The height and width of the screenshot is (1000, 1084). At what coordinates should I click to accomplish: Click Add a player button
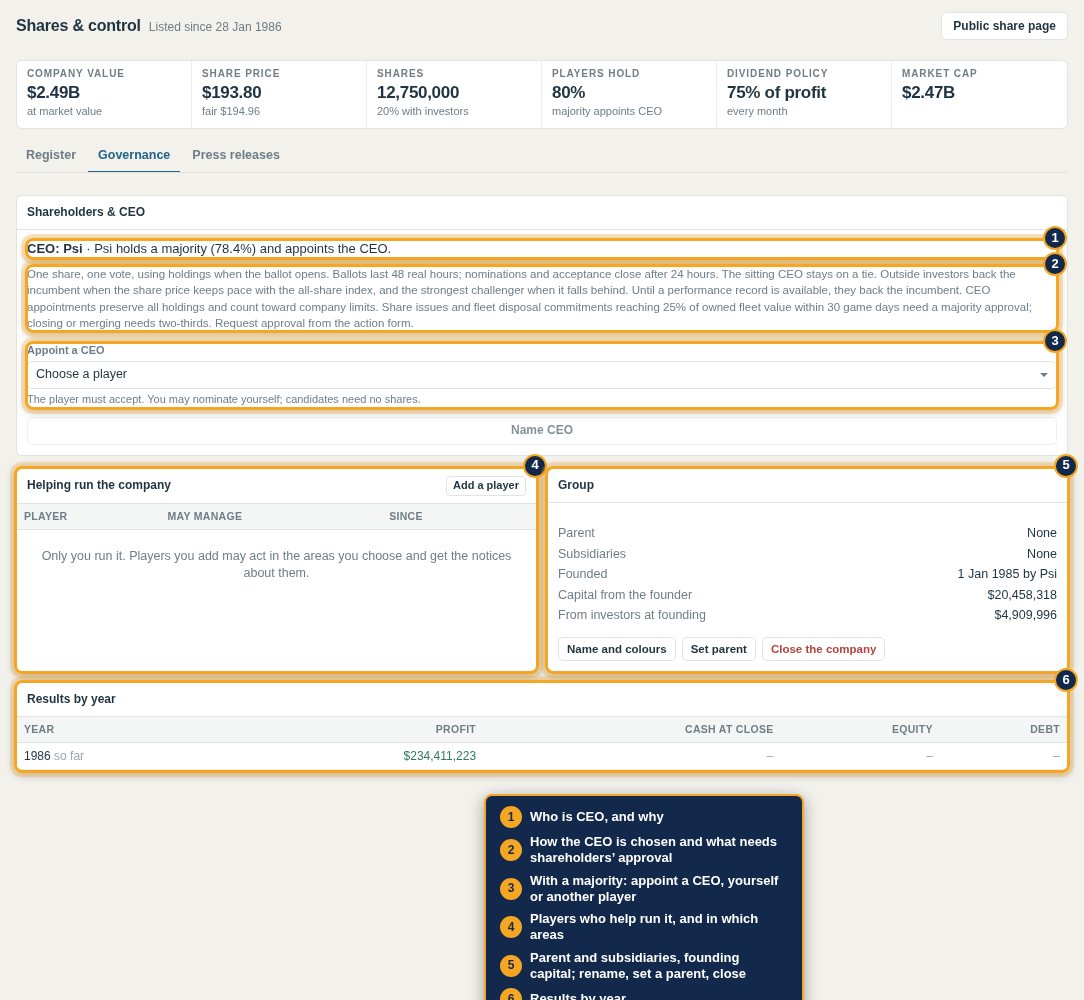(x=486, y=485)
